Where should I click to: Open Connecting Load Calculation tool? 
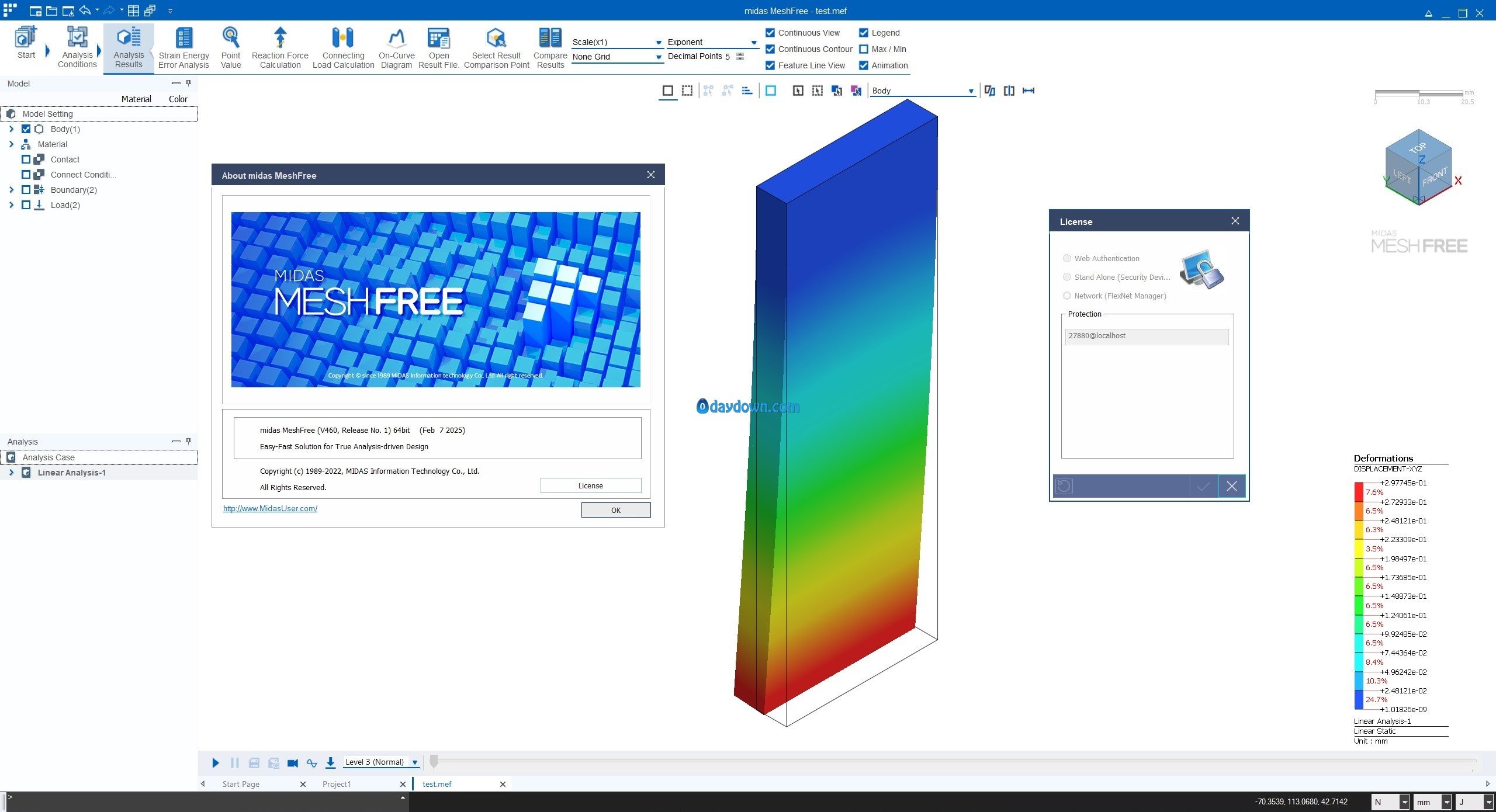(x=343, y=48)
